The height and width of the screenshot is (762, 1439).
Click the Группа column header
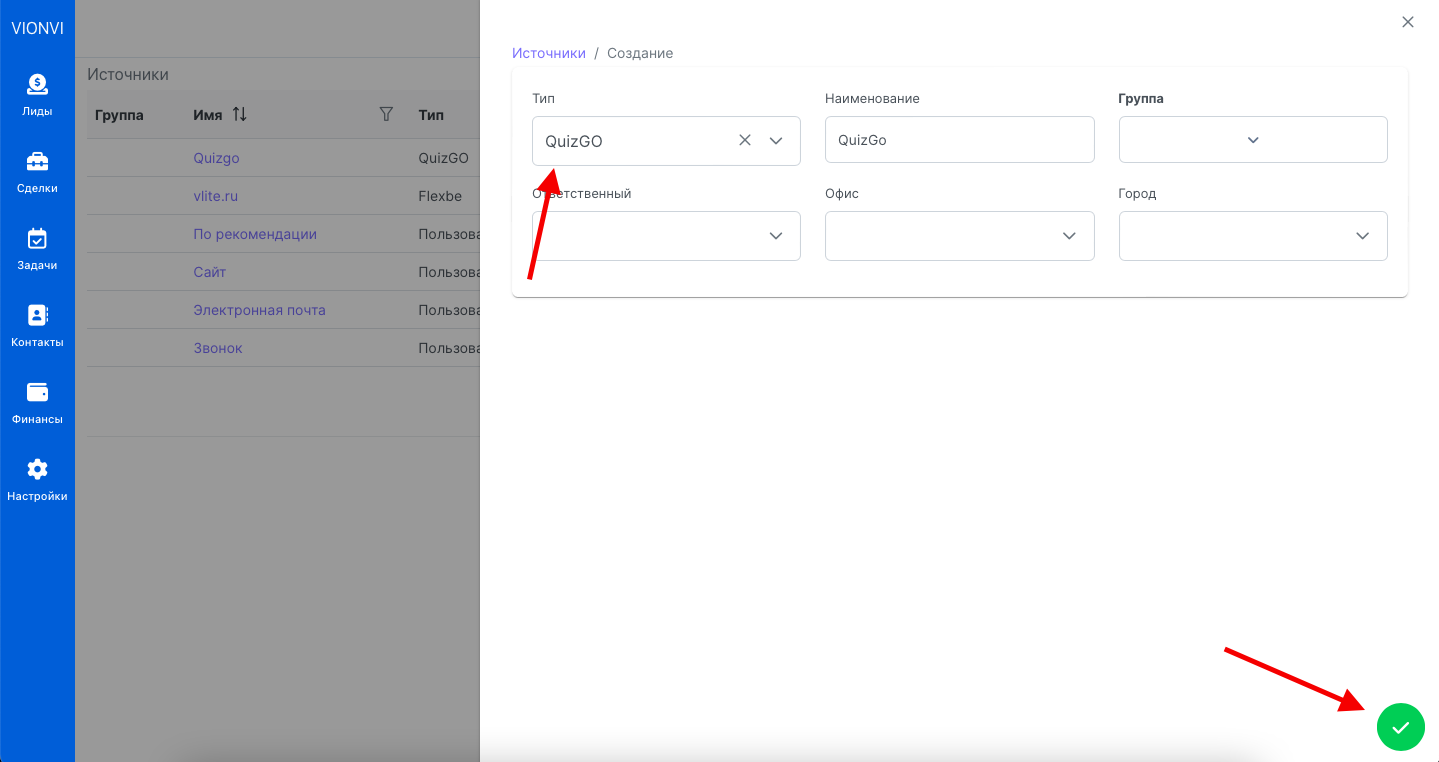[119, 115]
